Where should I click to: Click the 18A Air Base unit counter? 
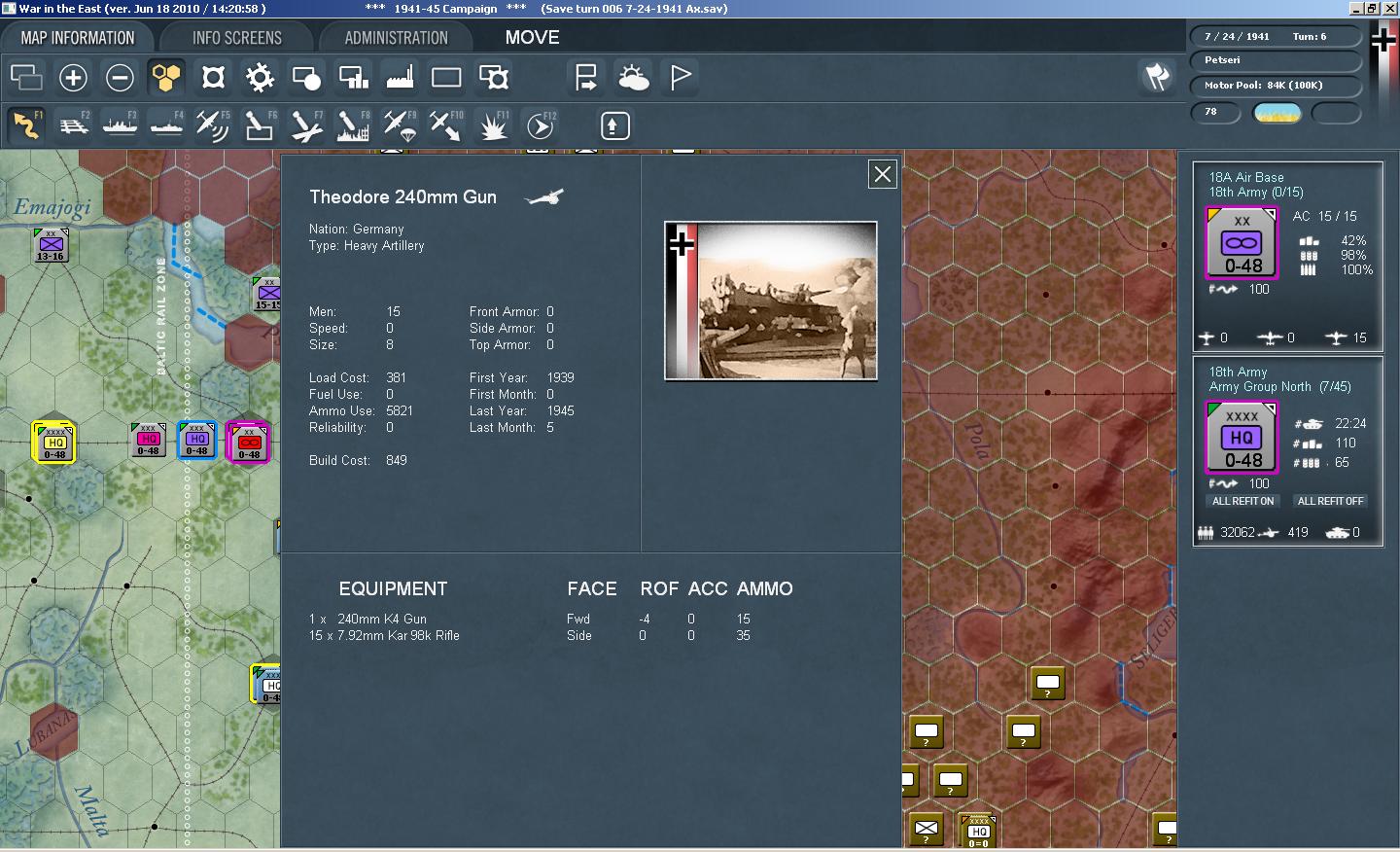point(1242,242)
